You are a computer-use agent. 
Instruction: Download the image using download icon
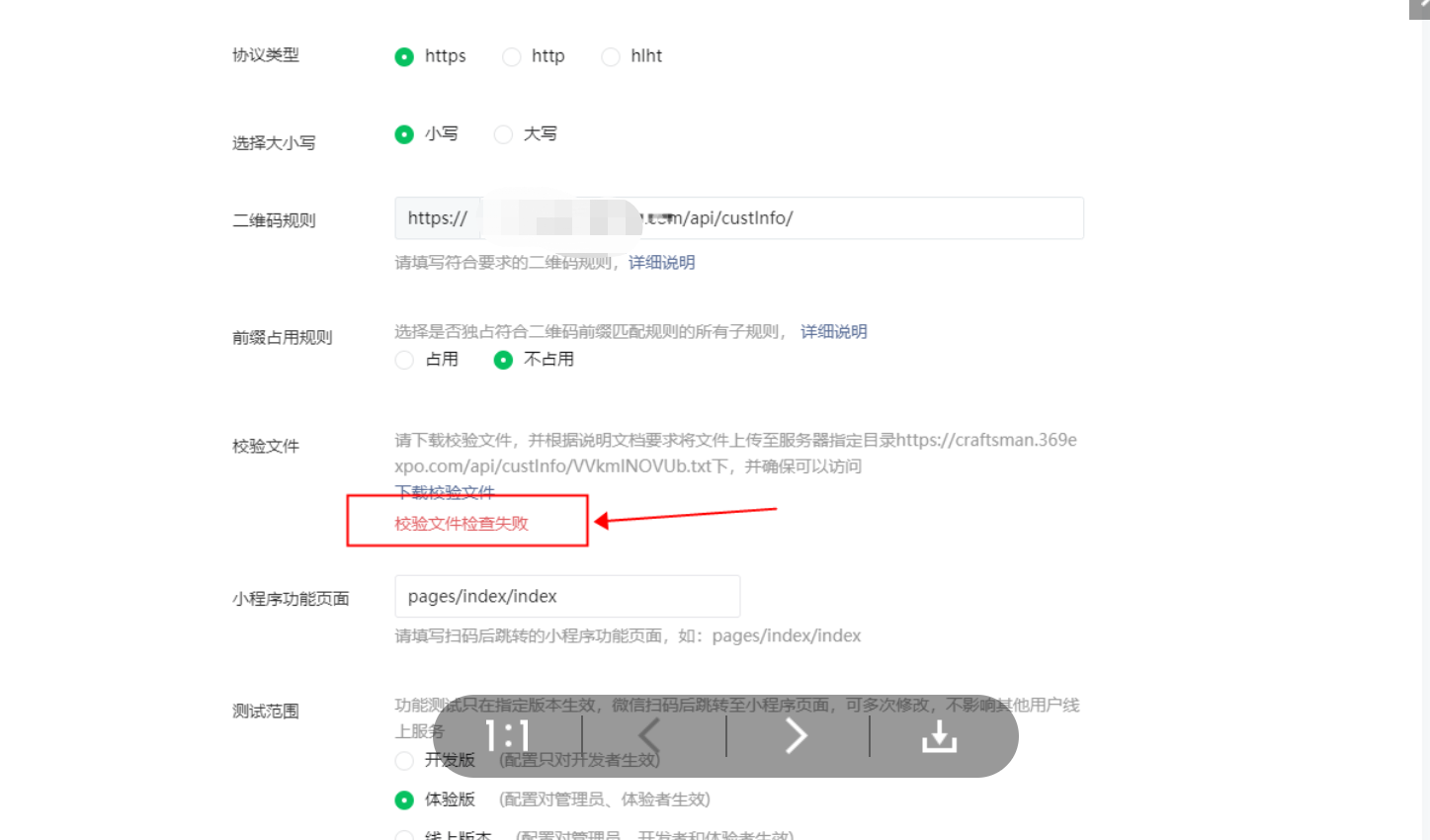tap(939, 736)
